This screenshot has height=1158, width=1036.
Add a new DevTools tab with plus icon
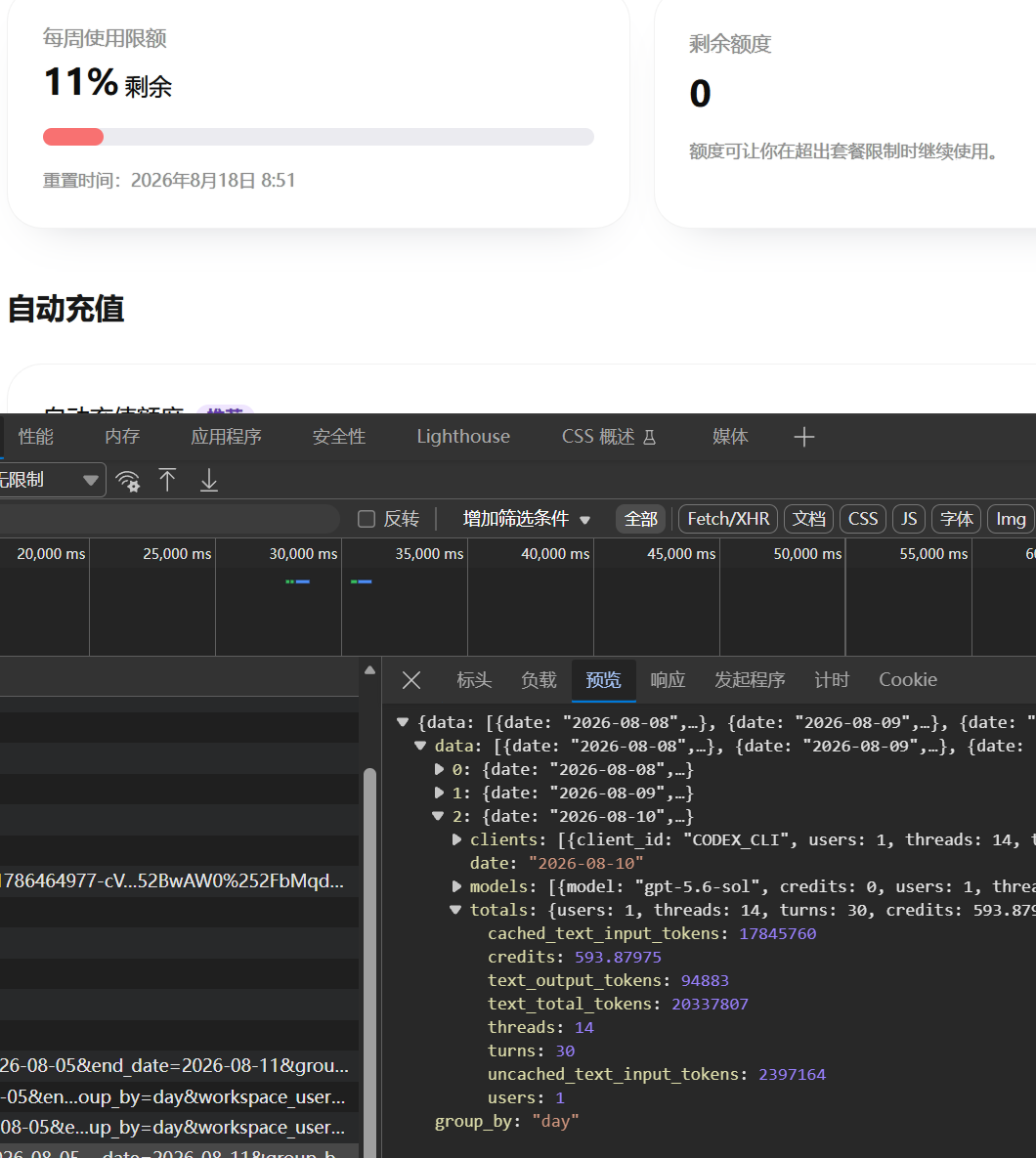[804, 437]
